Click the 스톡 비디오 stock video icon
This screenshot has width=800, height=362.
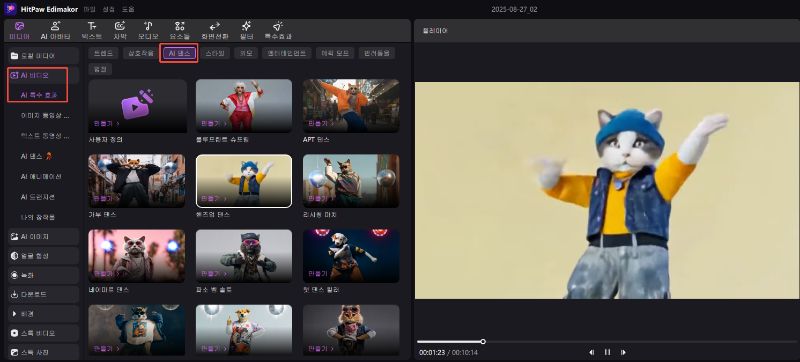tap(14, 333)
